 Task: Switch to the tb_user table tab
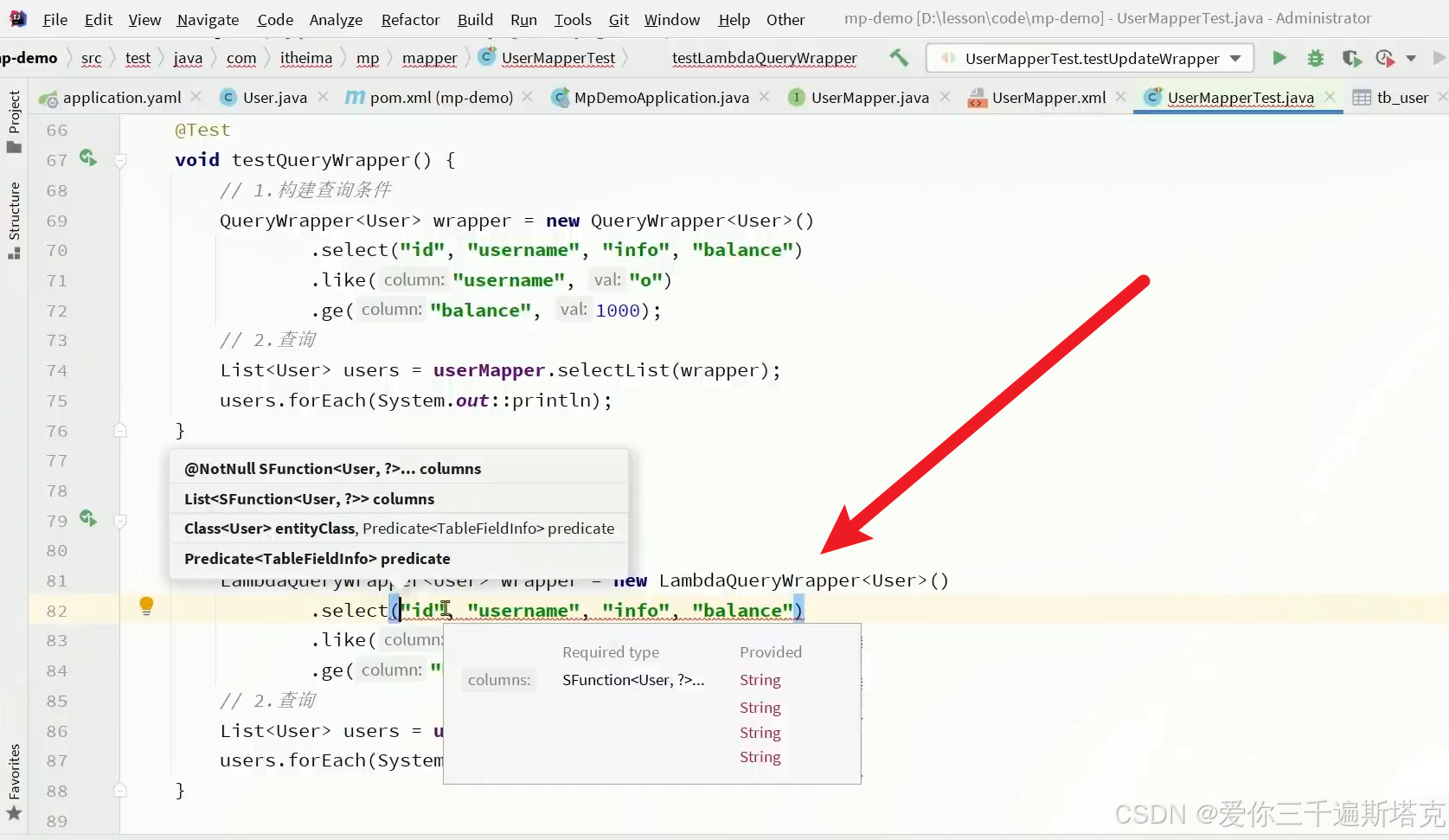point(1400,98)
